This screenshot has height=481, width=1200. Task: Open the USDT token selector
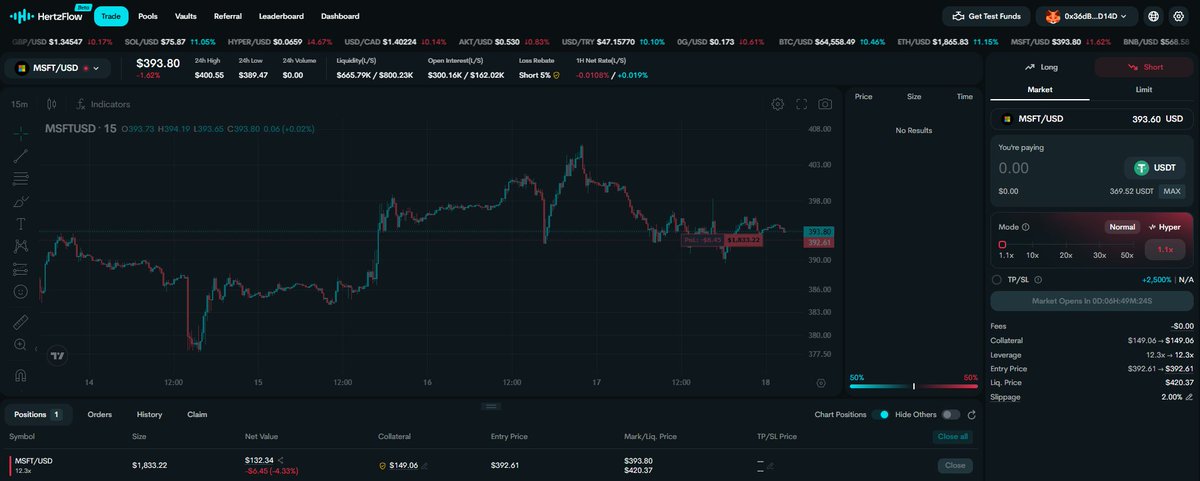(x=1155, y=168)
